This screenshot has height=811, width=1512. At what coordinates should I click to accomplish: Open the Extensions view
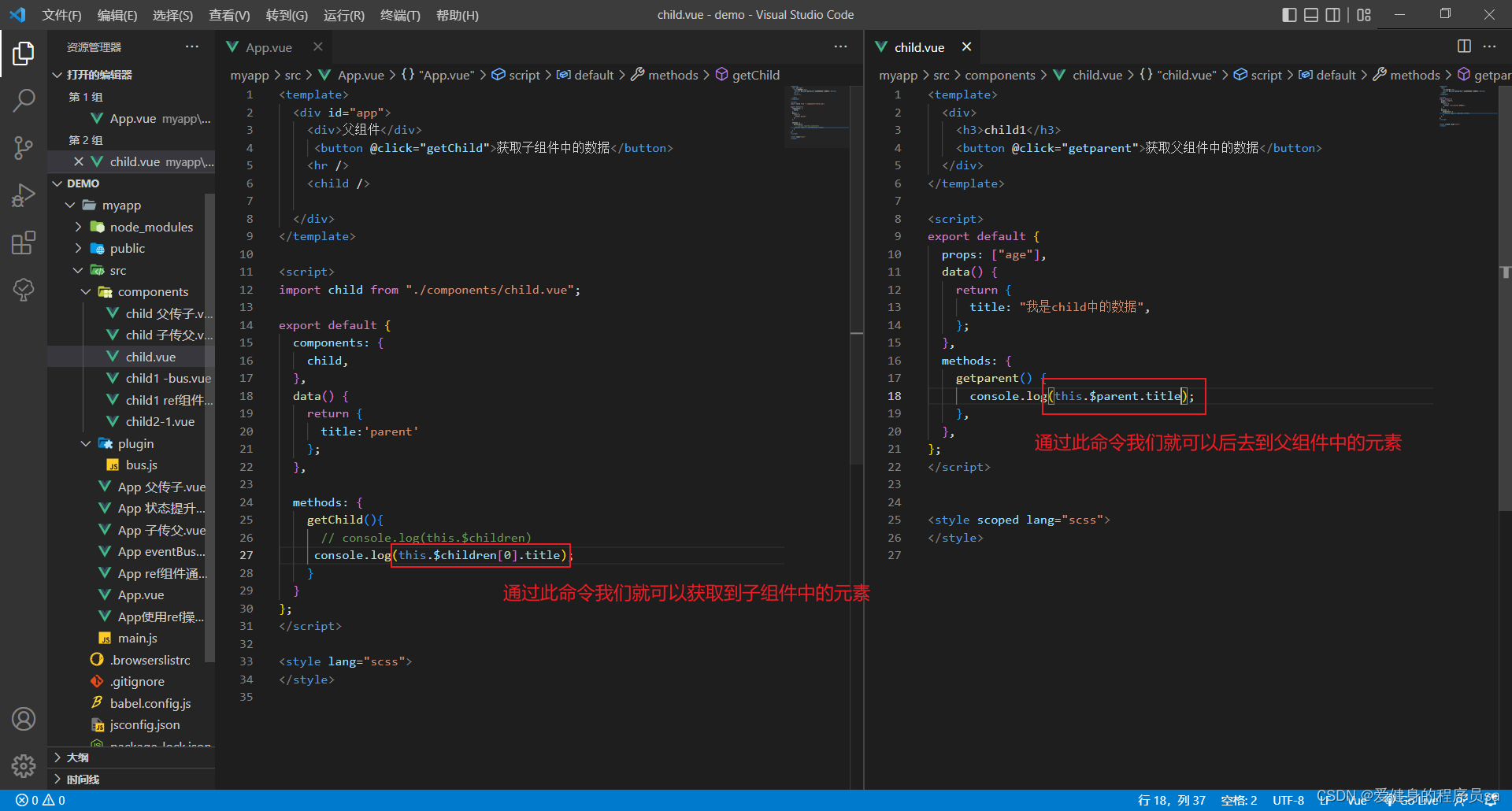pyautogui.click(x=24, y=243)
